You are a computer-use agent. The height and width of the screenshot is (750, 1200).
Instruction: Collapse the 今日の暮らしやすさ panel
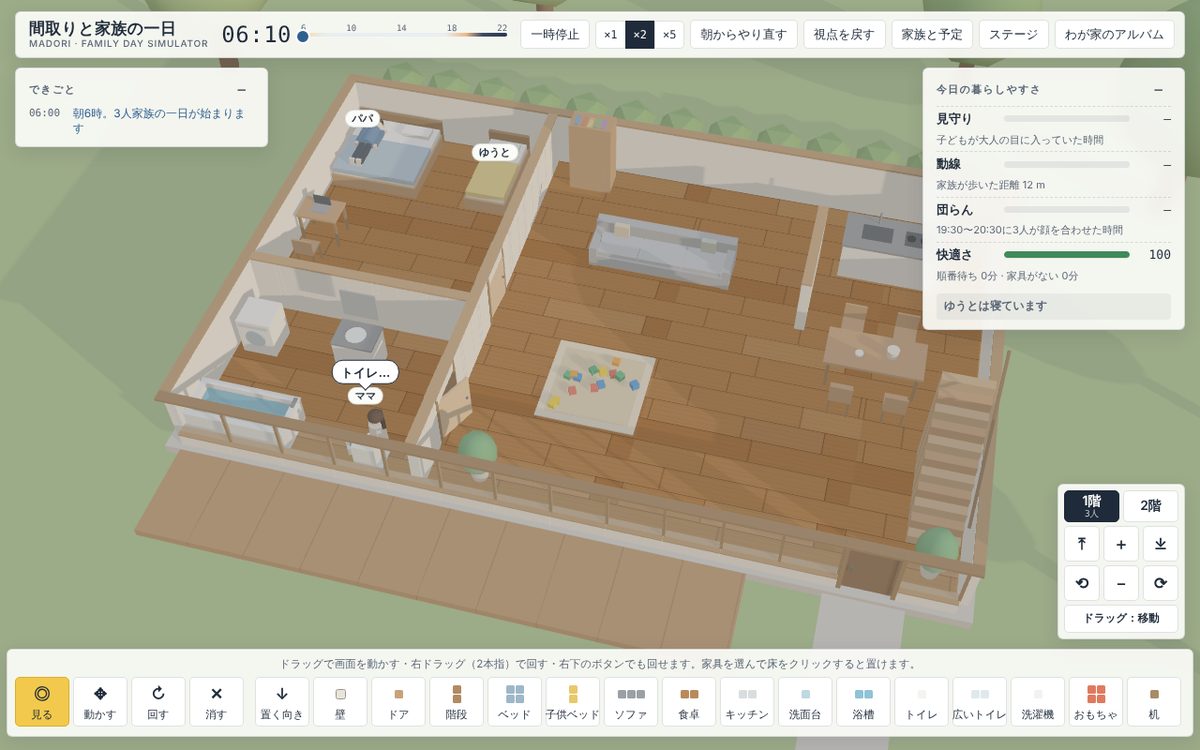click(x=1158, y=89)
